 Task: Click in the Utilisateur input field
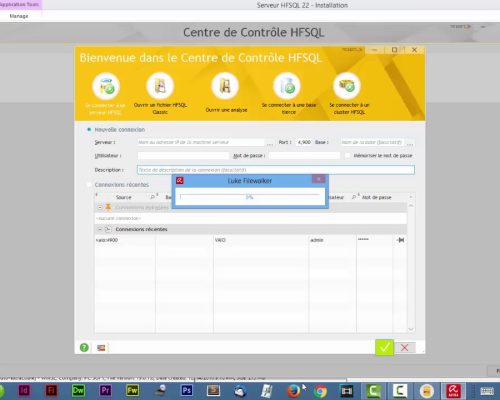pyautogui.click(x=183, y=156)
